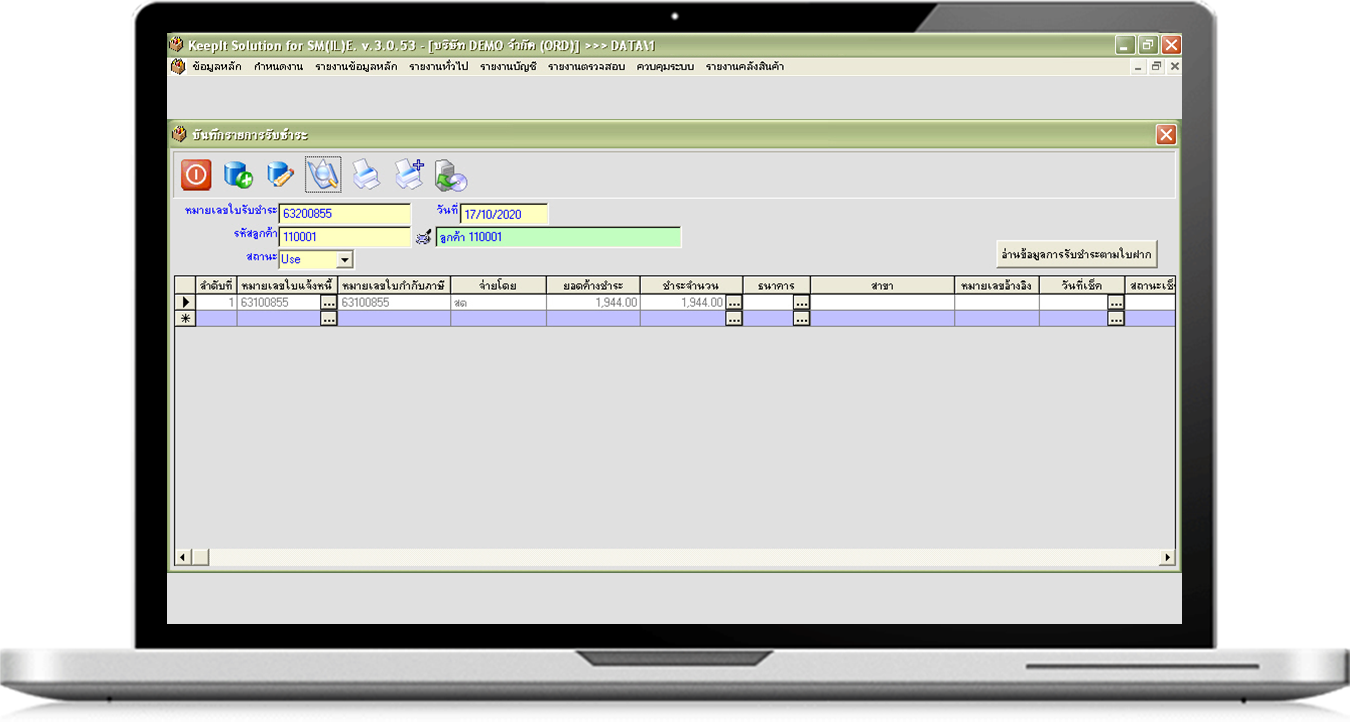
Task: Click the plain printer icon
Action: point(366,176)
